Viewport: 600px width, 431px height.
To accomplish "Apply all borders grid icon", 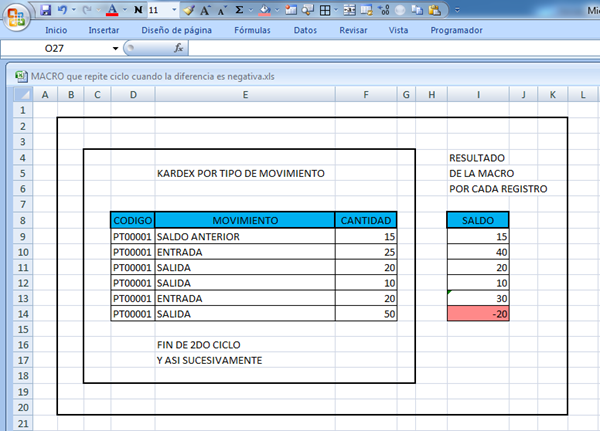I will (325, 10).
